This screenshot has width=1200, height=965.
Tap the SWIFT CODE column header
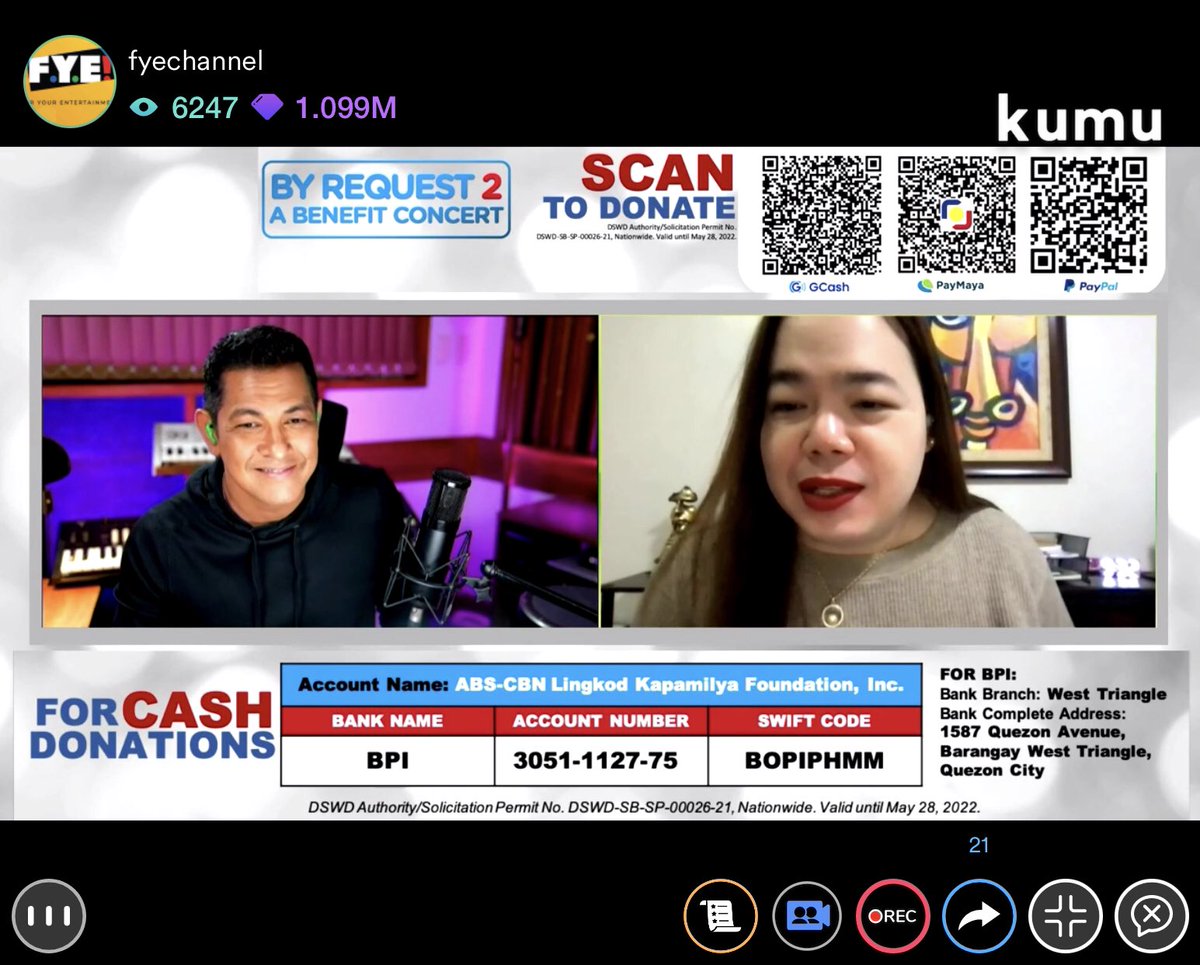click(814, 721)
